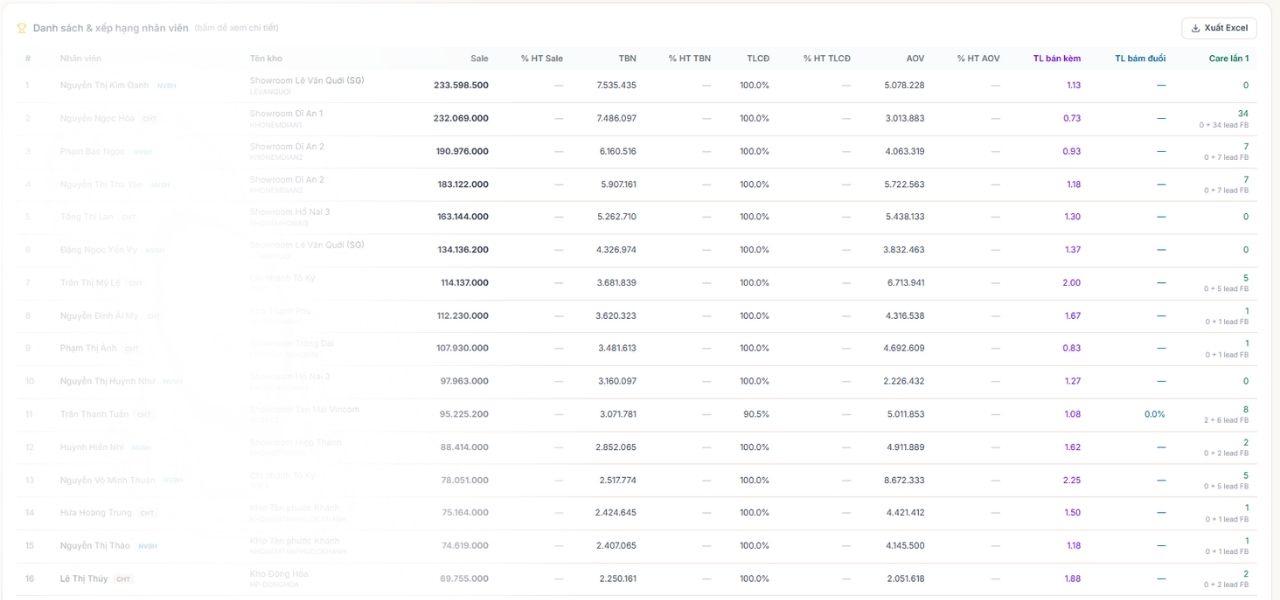Click the Sale column header
This screenshot has width=1280, height=600.
[479, 58]
